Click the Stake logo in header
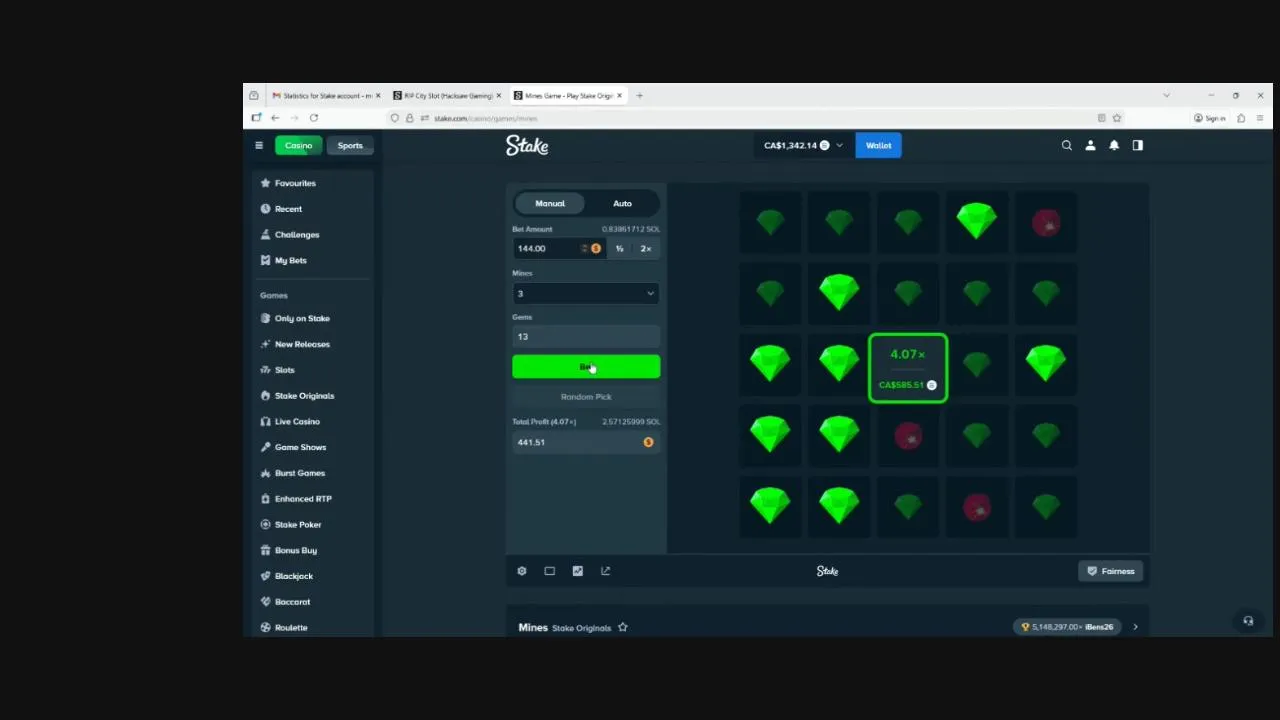This screenshot has width=1280, height=720. point(527,145)
